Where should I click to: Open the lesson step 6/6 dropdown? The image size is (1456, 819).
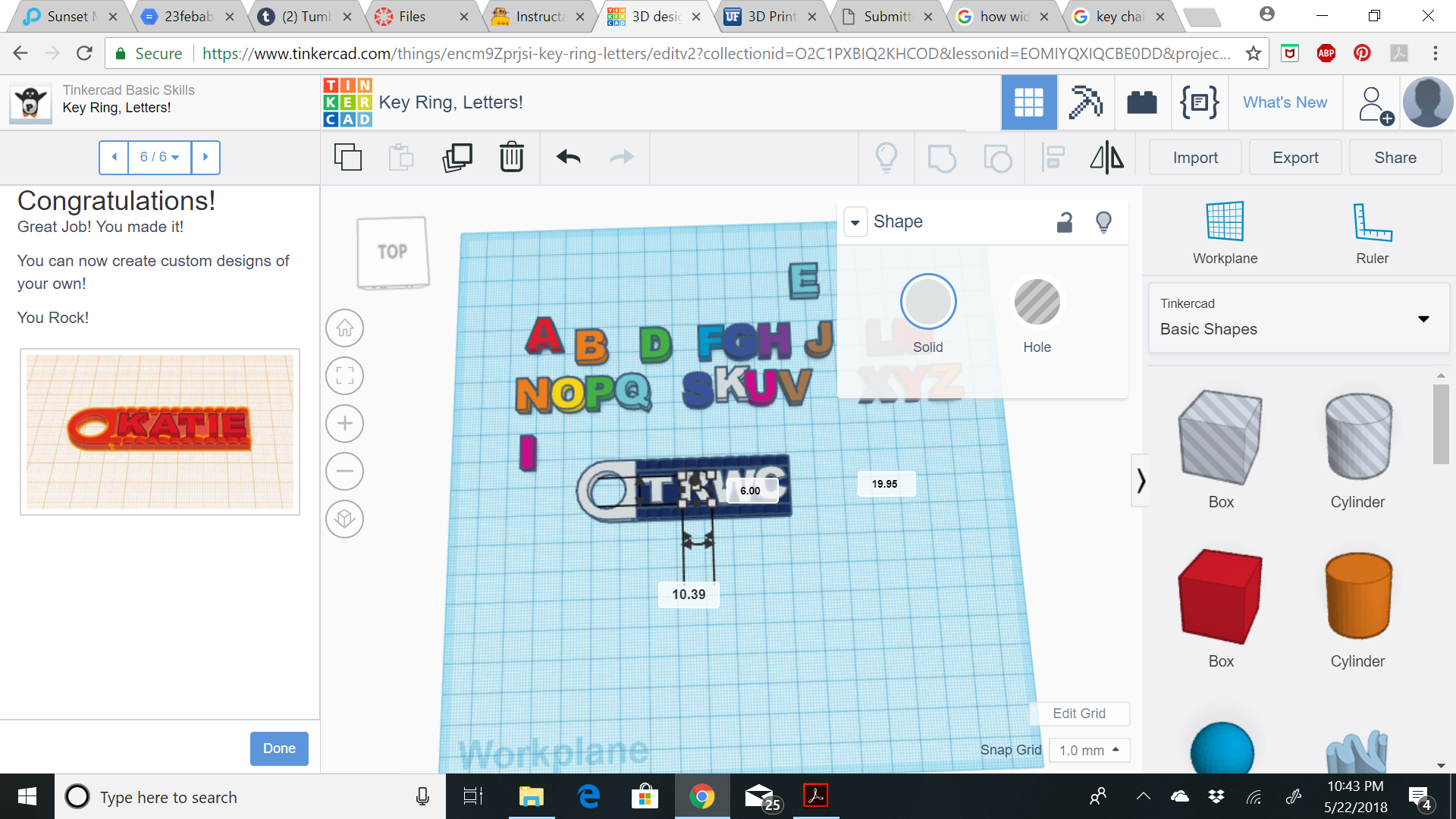click(x=159, y=157)
